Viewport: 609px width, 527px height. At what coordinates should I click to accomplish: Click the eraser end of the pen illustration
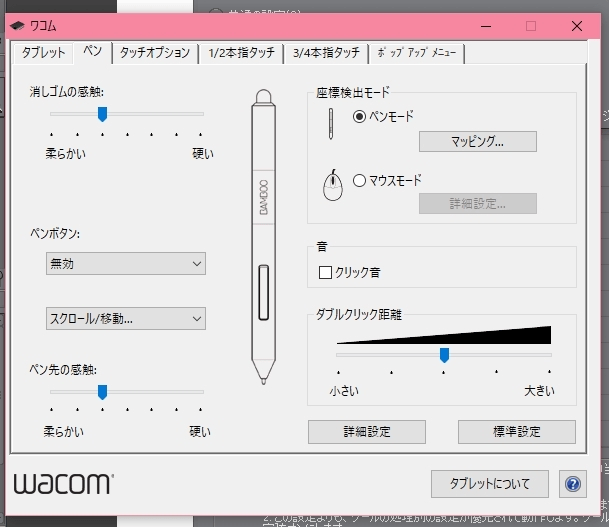[264, 97]
